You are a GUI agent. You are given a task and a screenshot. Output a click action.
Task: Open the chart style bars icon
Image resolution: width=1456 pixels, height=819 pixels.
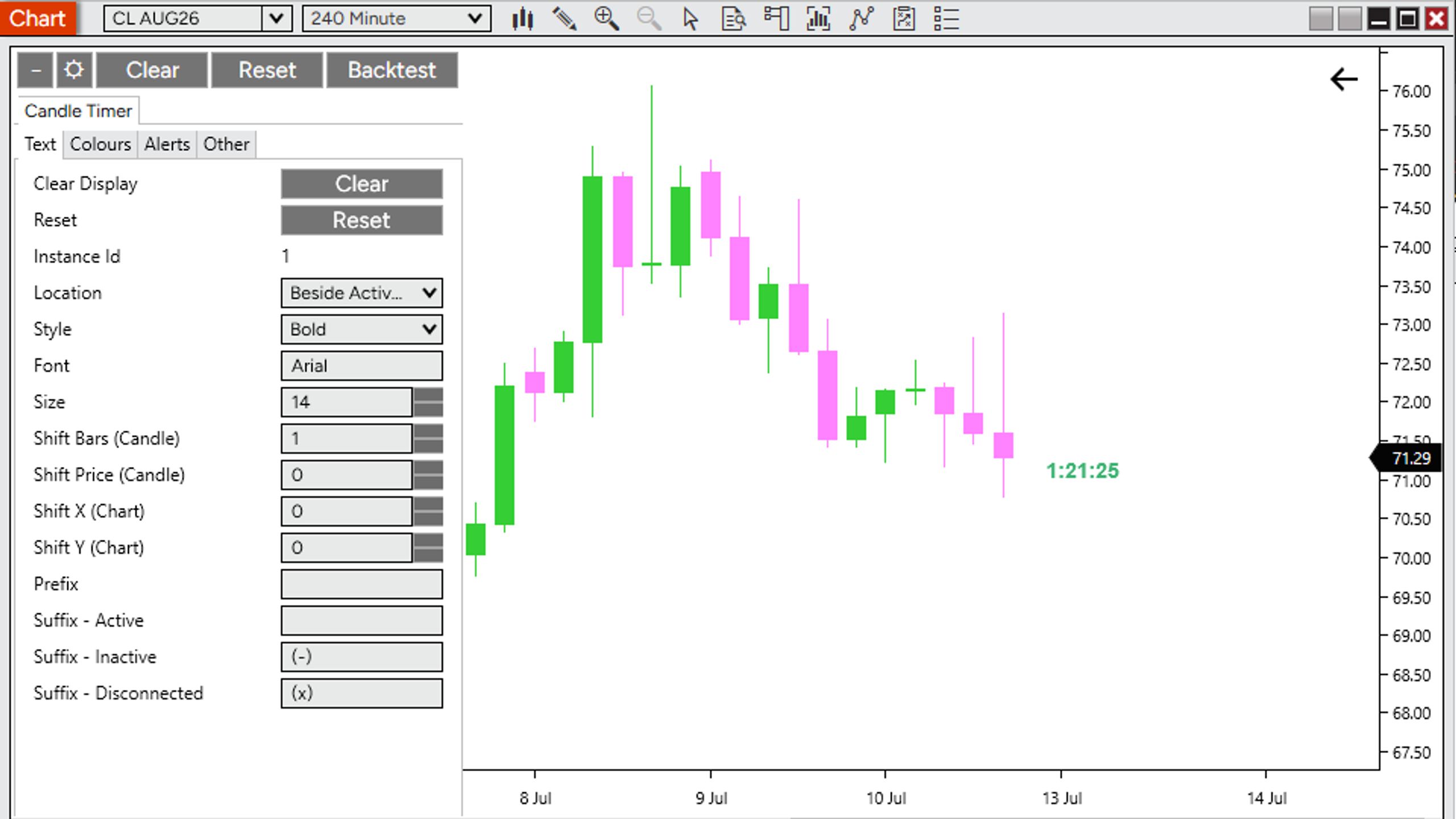(x=522, y=19)
